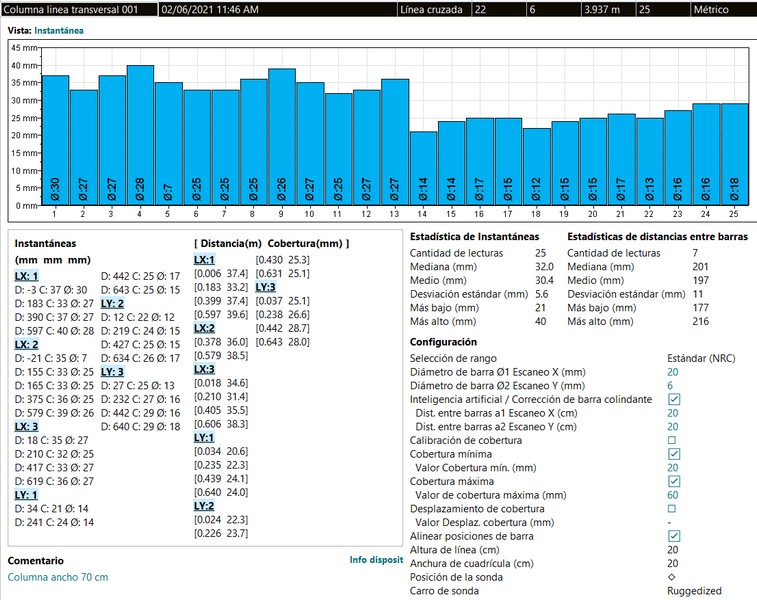Click the date 02/06/2021 11:46 AM header
Image resolution: width=757 pixels, height=600 pixels.
point(277,9)
